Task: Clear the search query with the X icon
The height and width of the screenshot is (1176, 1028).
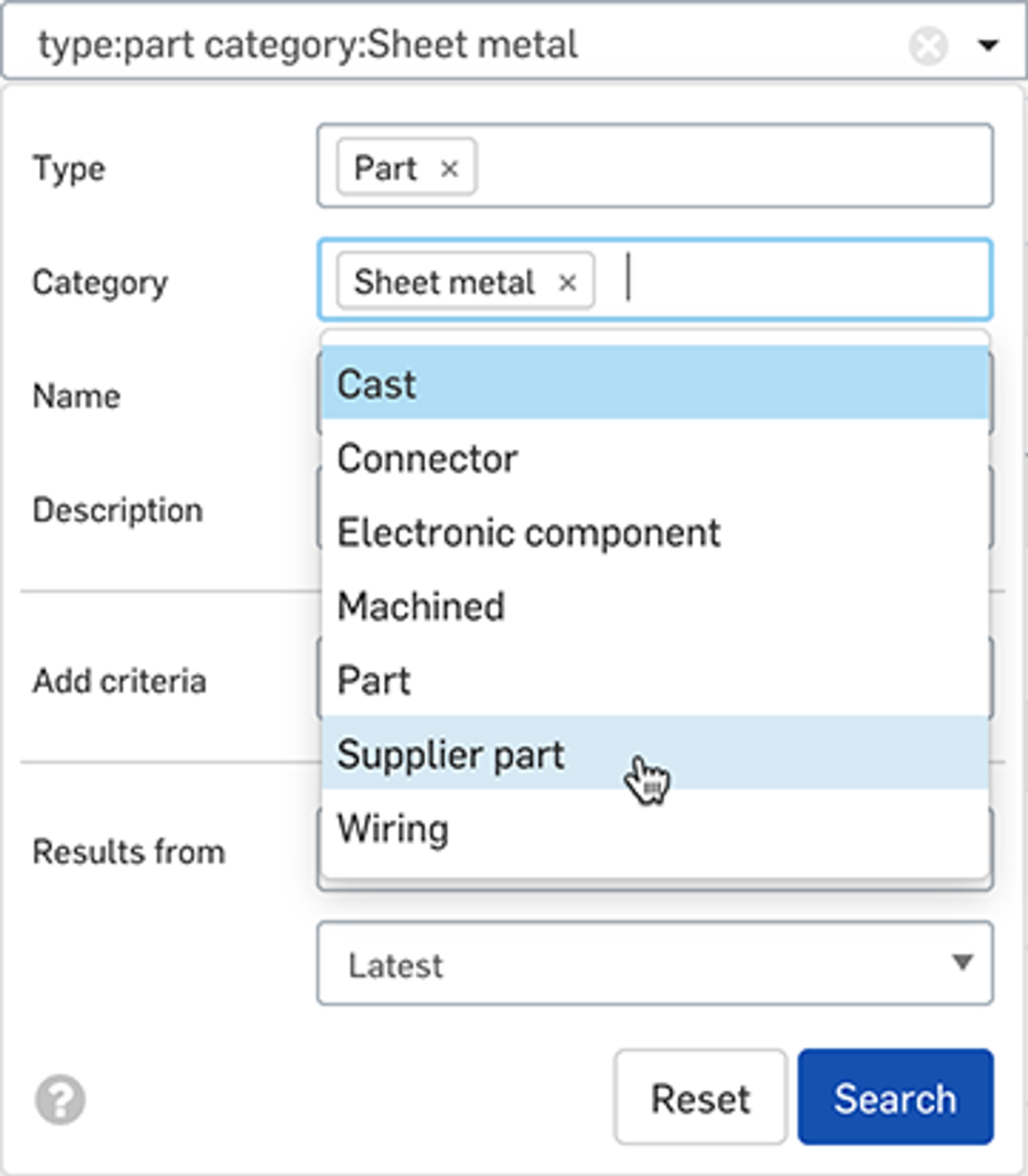Action: tap(928, 46)
